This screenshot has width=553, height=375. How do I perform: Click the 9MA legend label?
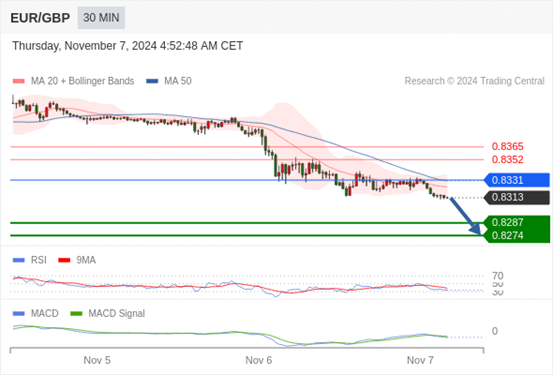pos(86,260)
